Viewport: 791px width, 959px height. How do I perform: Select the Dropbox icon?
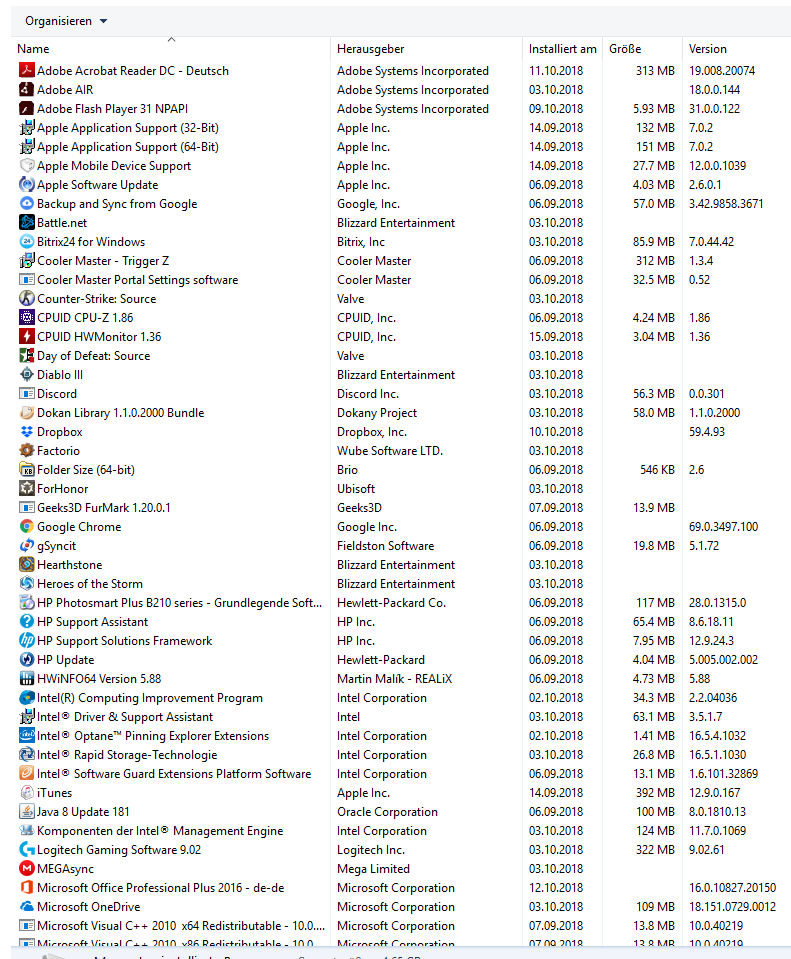26,431
